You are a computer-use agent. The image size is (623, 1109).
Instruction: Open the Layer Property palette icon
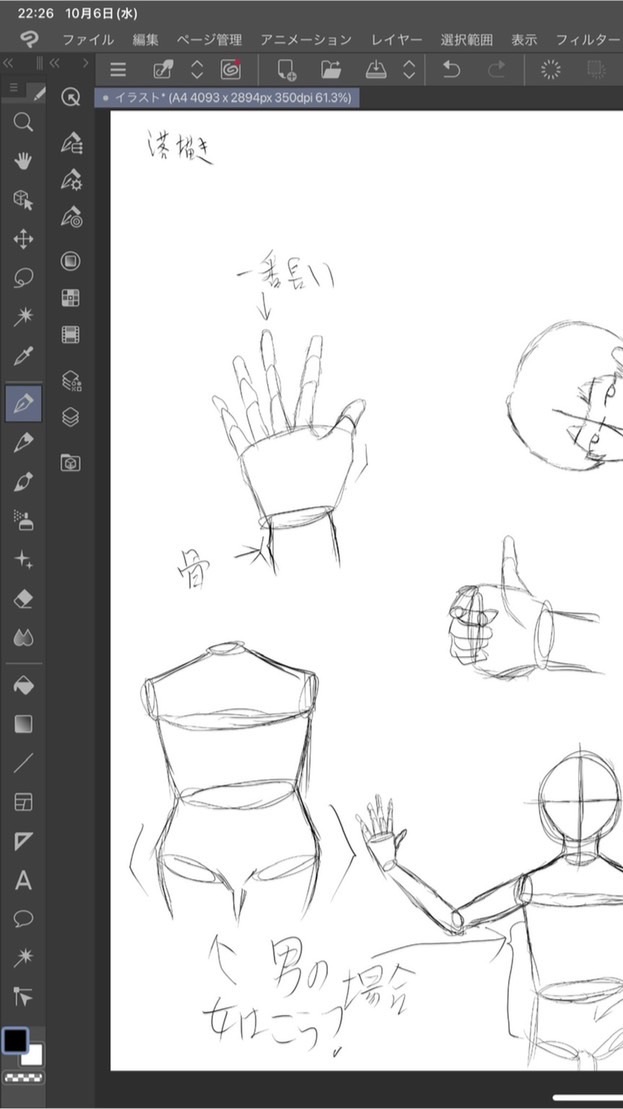(71, 381)
